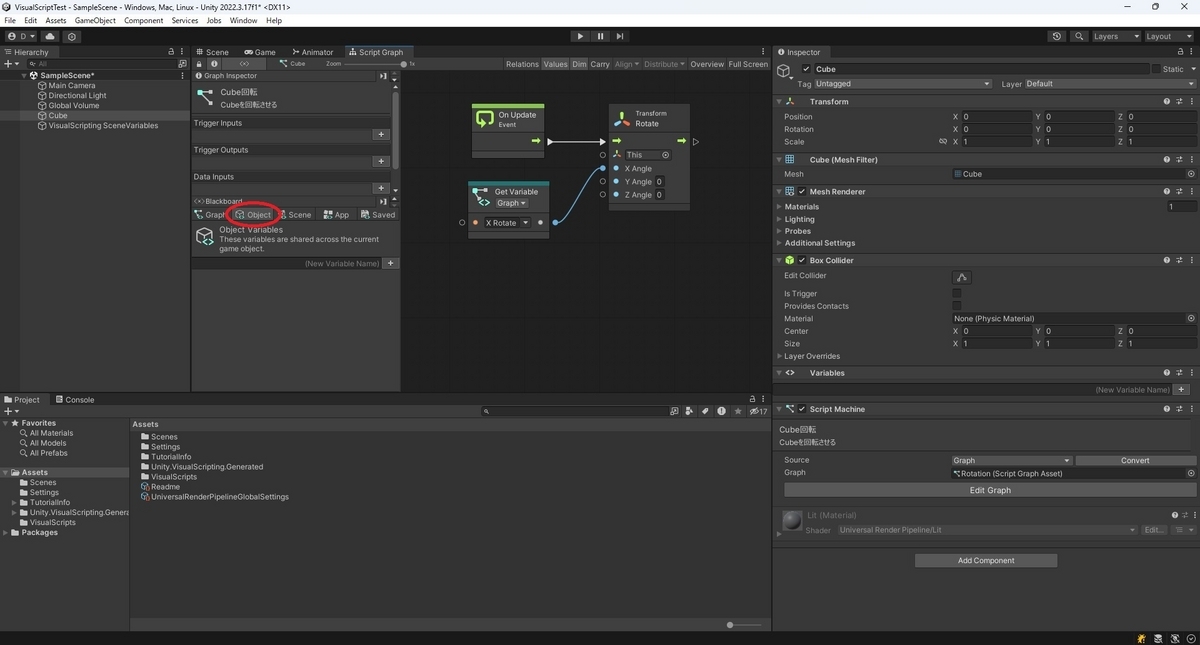Collapse the SampleScene tree in Hierarchy
Screen dimensions: 1200x645
click(x=24, y=75)
